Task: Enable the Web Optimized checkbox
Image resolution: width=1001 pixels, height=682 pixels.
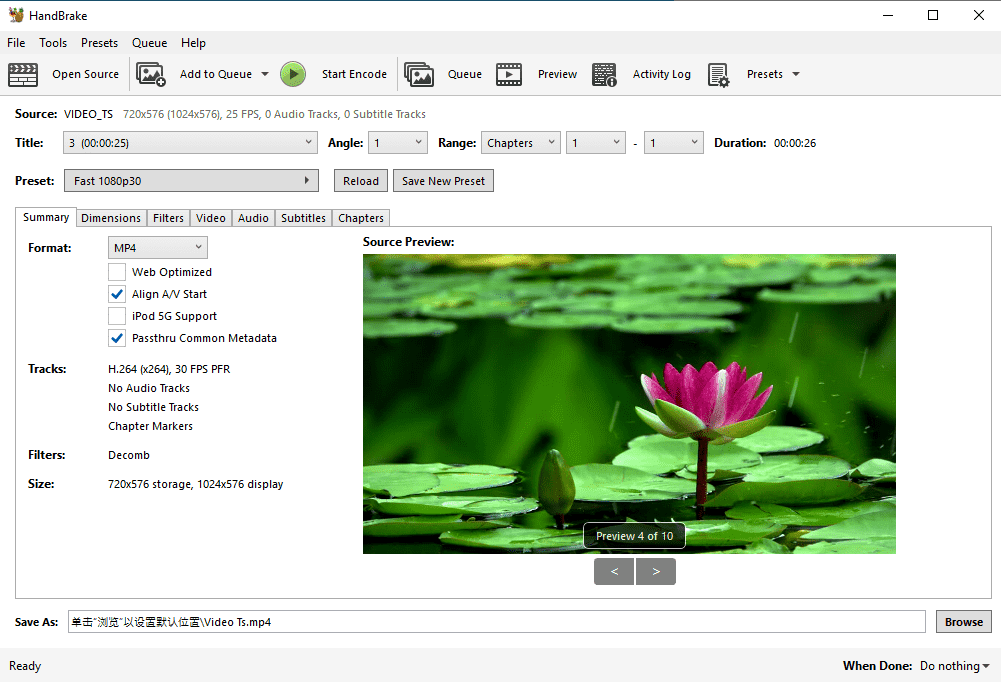Action: pyautogui.click(x=117, y=272)
